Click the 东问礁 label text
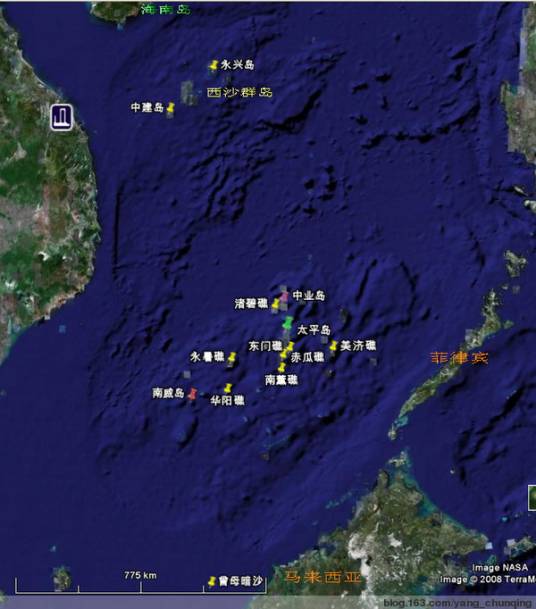536x609 pixels. pos(266,346)
